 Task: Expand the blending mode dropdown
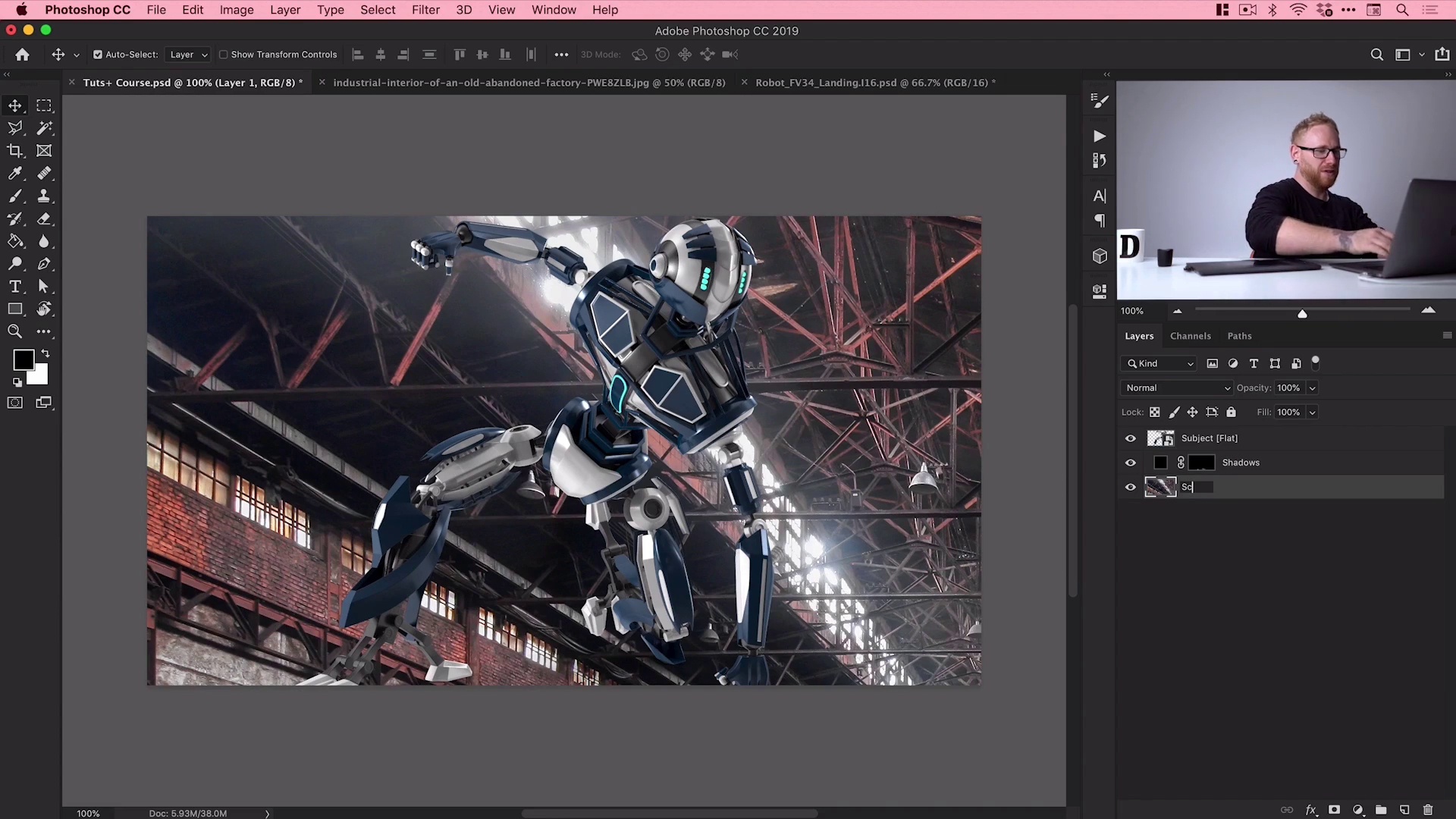click(x=1176, y=387)
